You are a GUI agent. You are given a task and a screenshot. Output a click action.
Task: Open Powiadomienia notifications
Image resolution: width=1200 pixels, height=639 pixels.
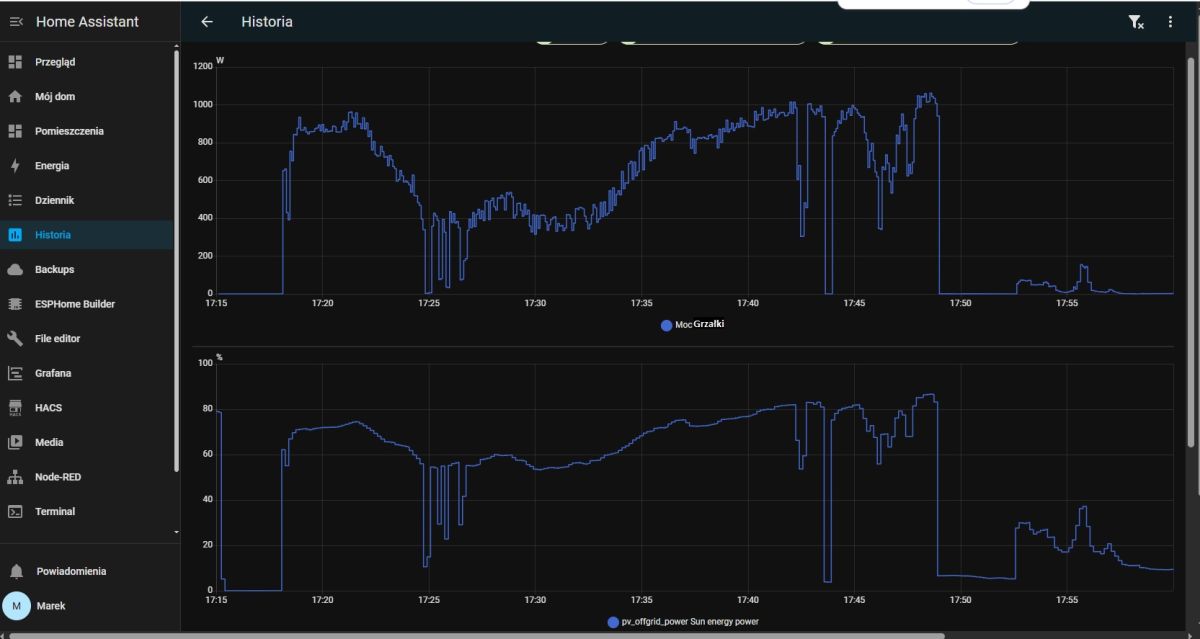pyautogui.click(x=87, y=571)
